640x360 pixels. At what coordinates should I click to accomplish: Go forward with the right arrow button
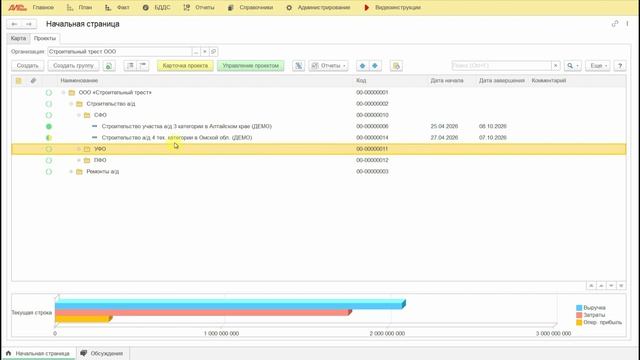click(x=29, y=24)
